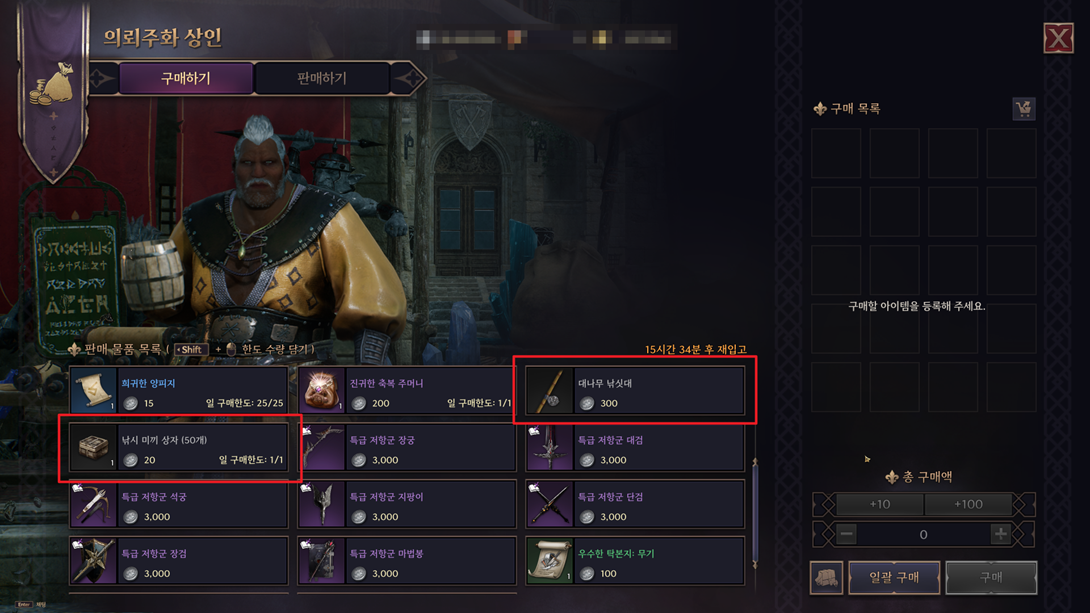This screenshot has height=613, width=1090.
Task: Increase quantity with the plus button
Action: [1000, 534]
